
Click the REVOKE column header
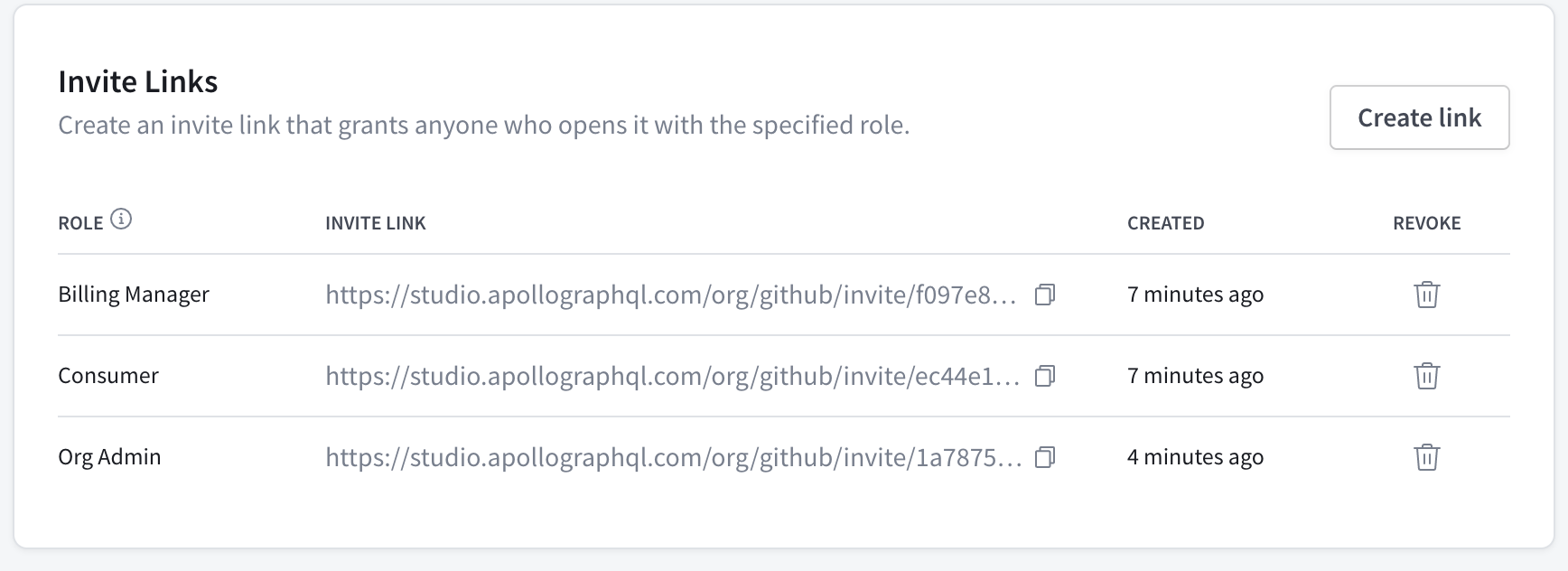point(1425,222)
